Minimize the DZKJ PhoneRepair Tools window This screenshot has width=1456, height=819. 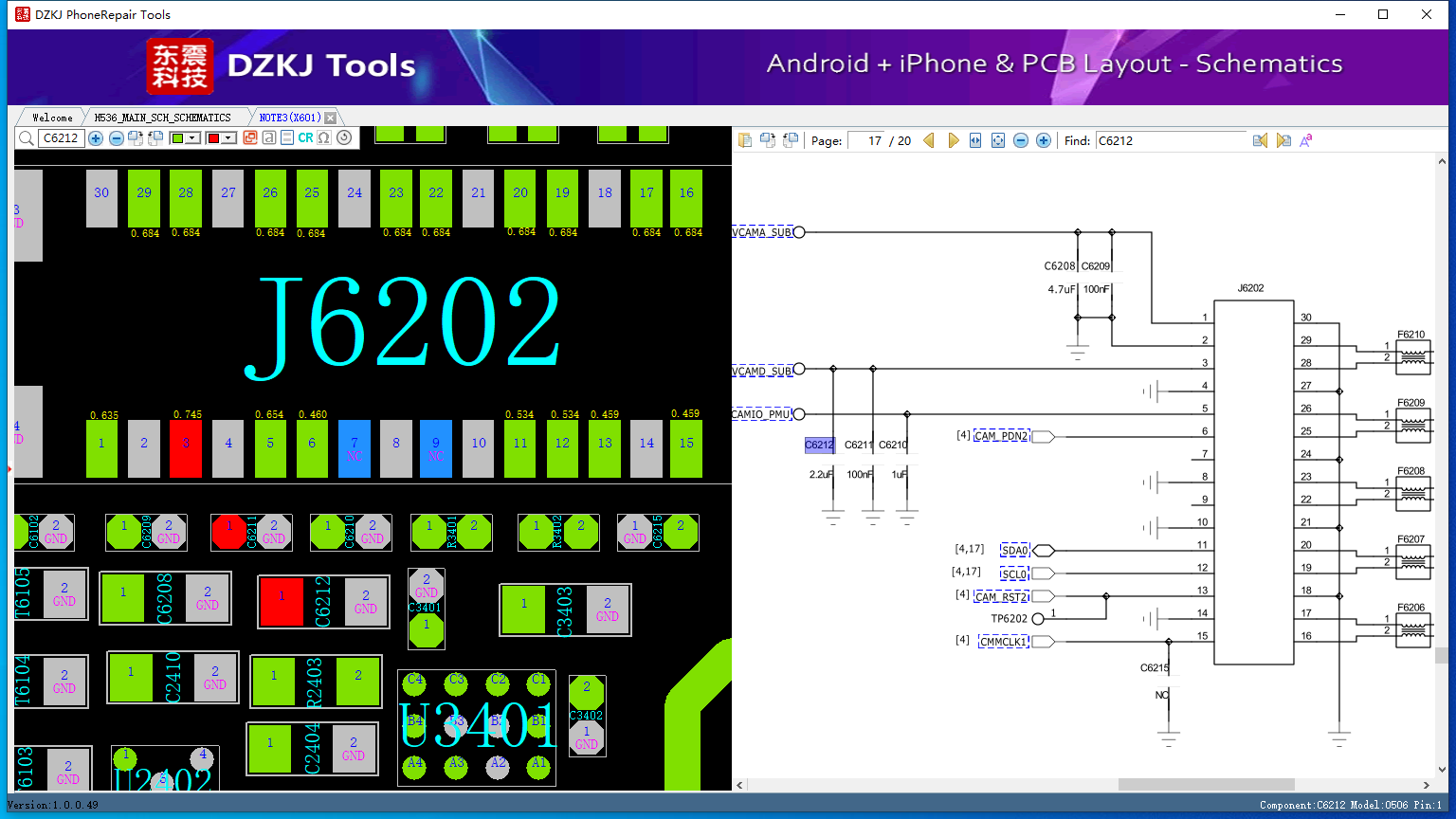point(1340,14)
